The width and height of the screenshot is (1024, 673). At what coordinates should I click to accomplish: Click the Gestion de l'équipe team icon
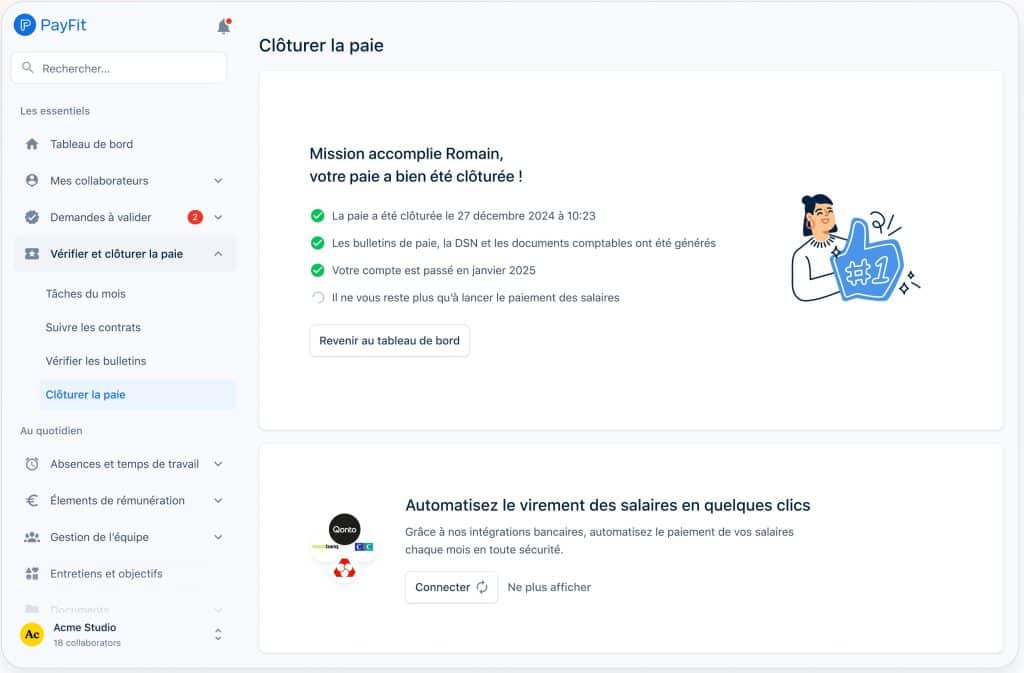pyautogui.click(x=30, y=537)
